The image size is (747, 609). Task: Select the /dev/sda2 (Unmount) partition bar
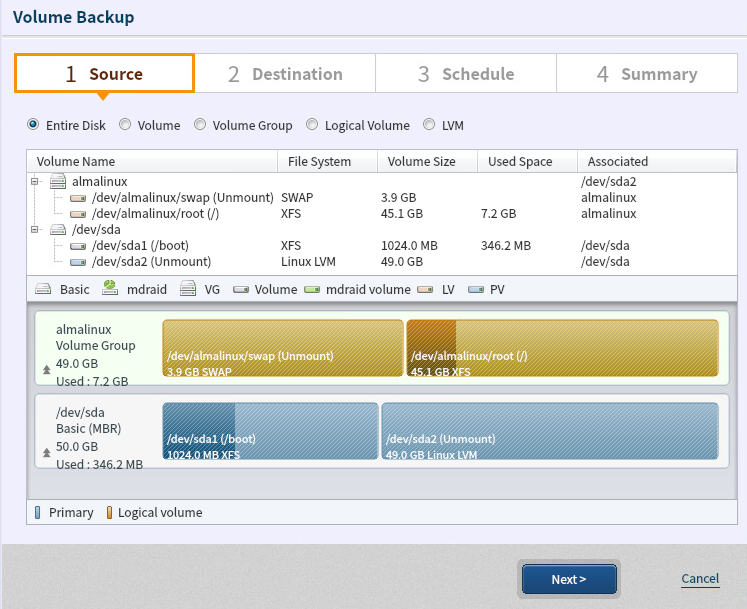click(549, 431)
